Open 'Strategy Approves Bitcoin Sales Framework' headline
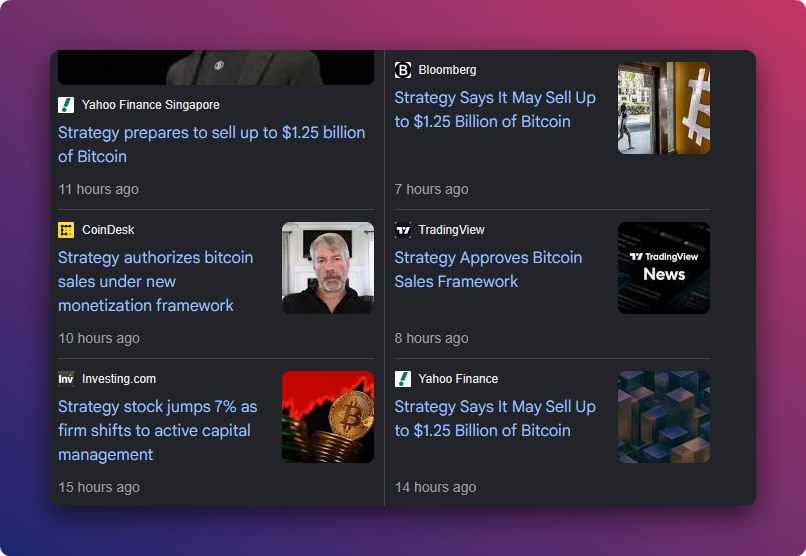 488,269
